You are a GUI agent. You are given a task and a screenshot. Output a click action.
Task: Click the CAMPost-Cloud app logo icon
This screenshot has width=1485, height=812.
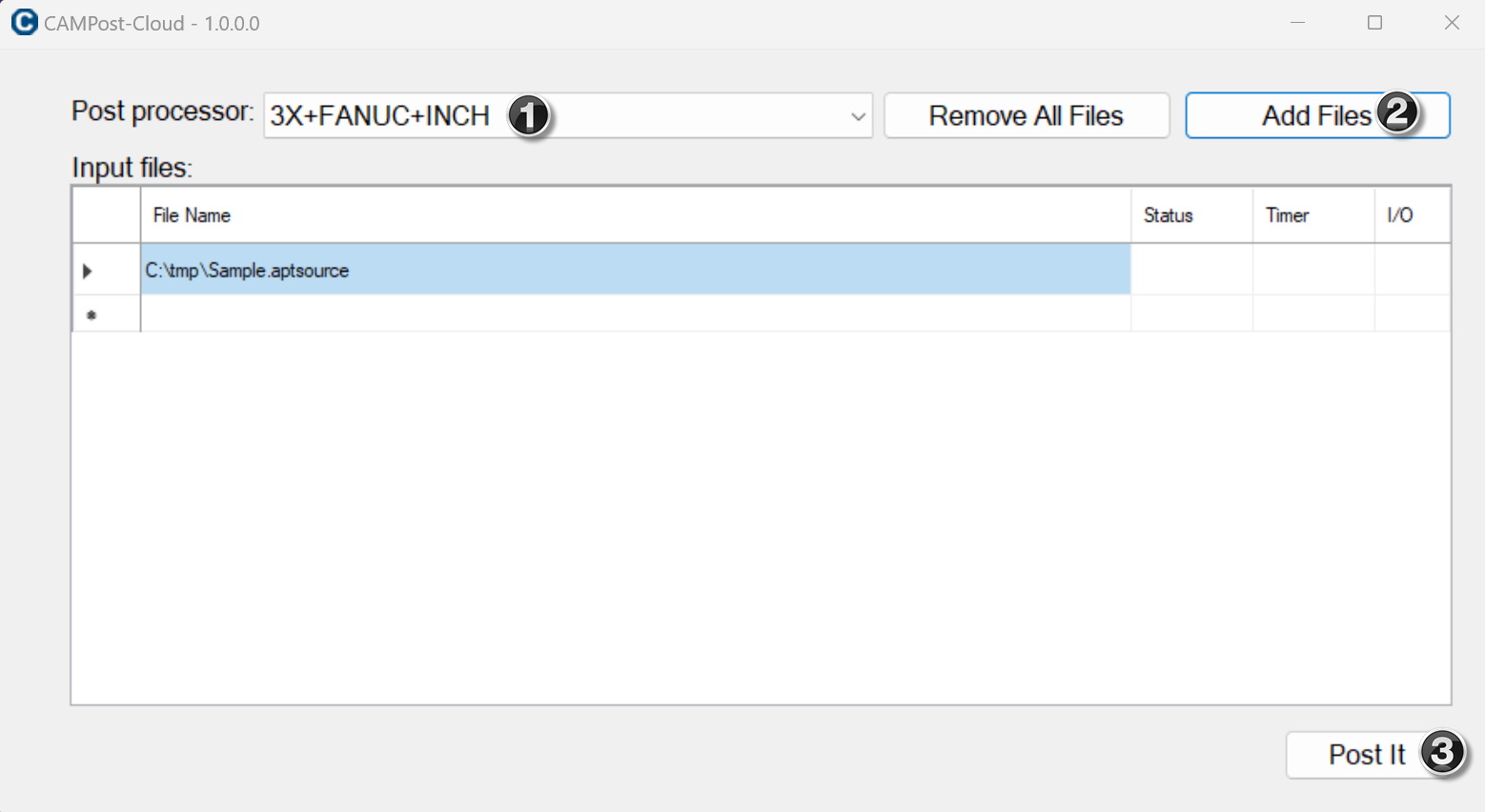click(24, 22)
